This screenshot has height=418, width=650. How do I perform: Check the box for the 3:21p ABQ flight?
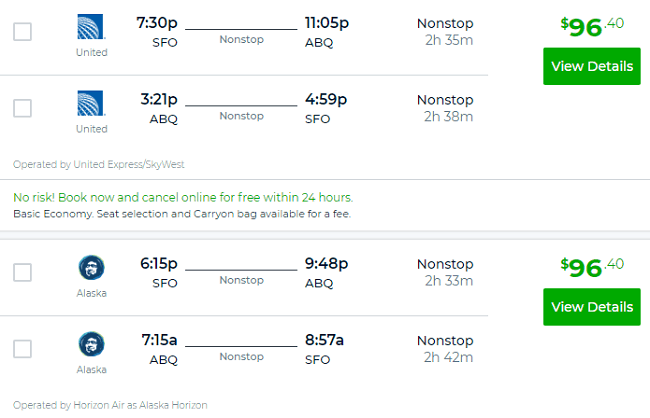click(x=22, y=108)
